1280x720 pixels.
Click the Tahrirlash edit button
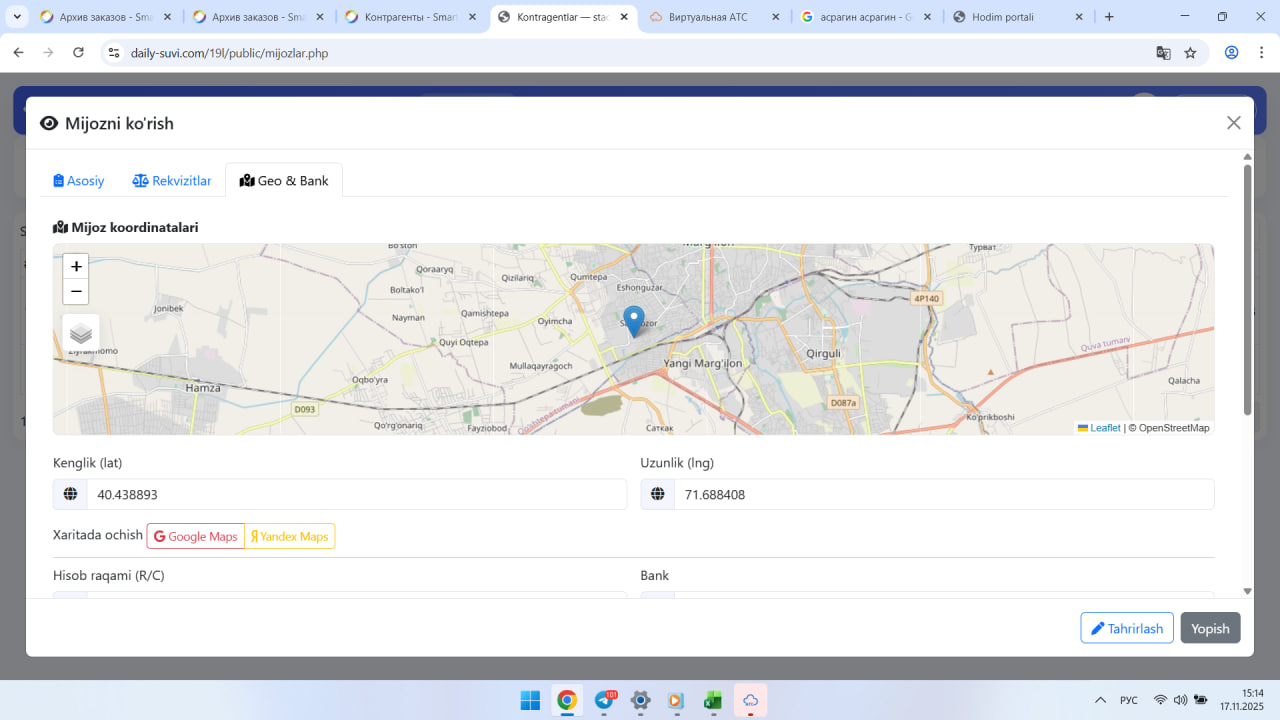click(x=1126, y=628)
